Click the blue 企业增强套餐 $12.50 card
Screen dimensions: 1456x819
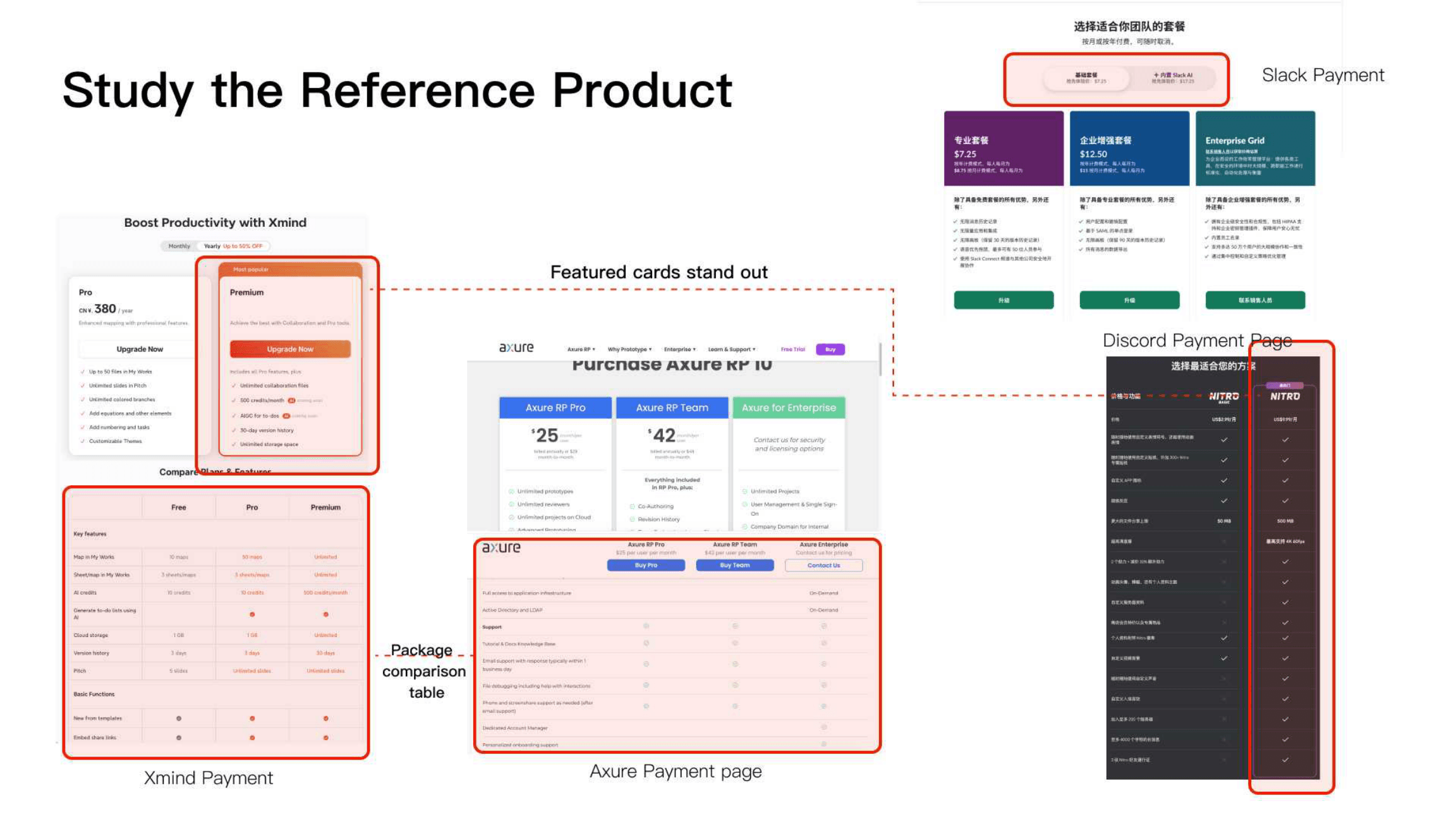tap(1129, 149)
